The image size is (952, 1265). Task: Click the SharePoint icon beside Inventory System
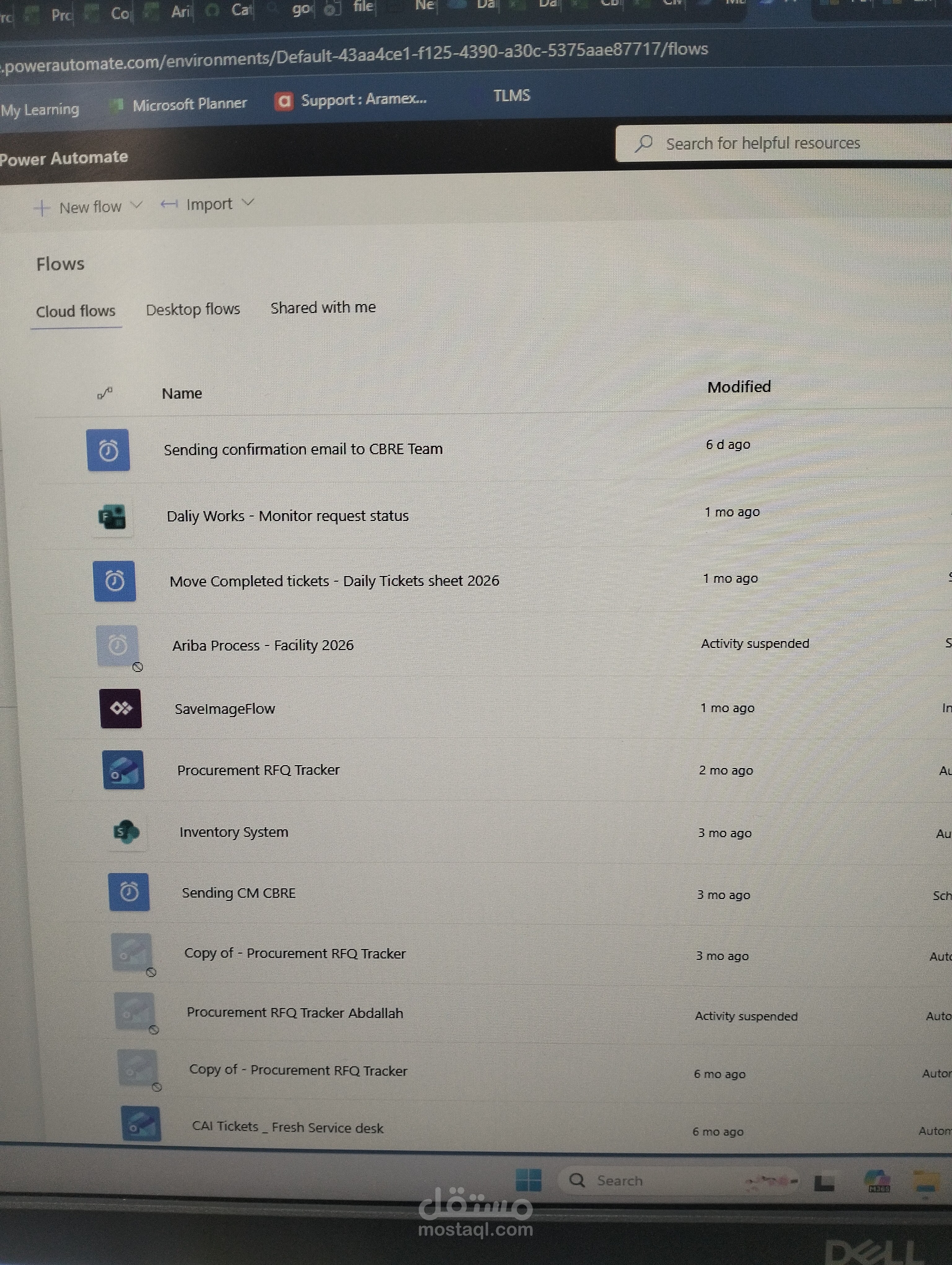click(x=126, y=832)
